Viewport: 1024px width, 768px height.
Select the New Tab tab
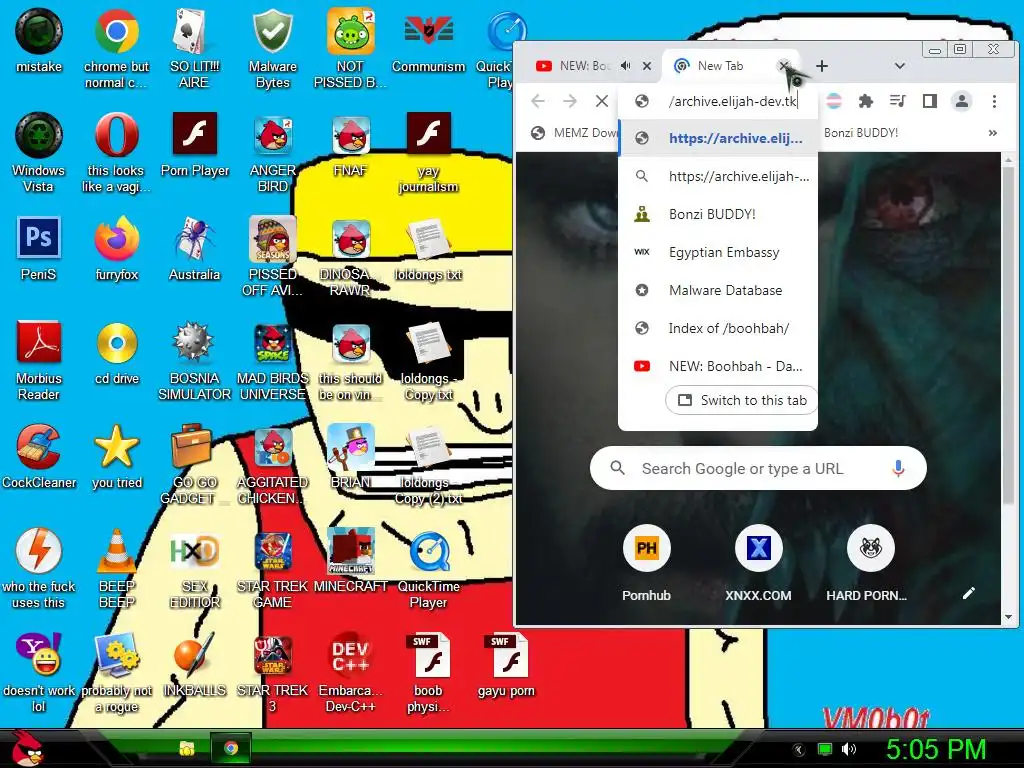point(721,65)
